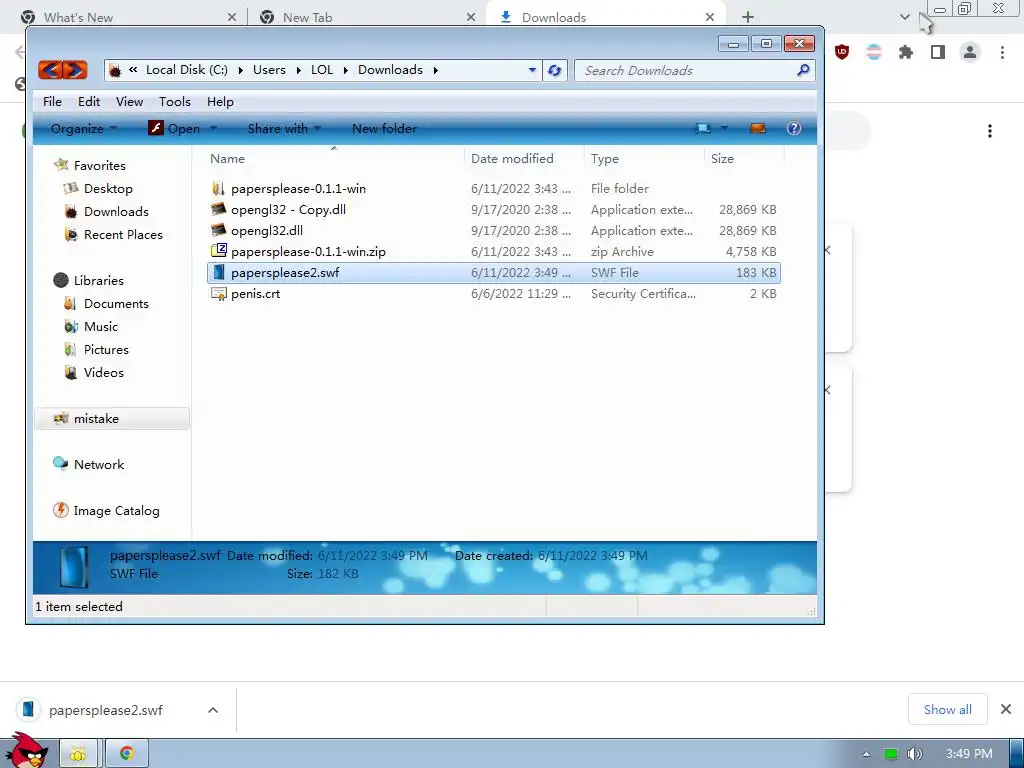Open the View menu
The height and width of the screenshot is (768, 1024).
[x=129, y=101]
